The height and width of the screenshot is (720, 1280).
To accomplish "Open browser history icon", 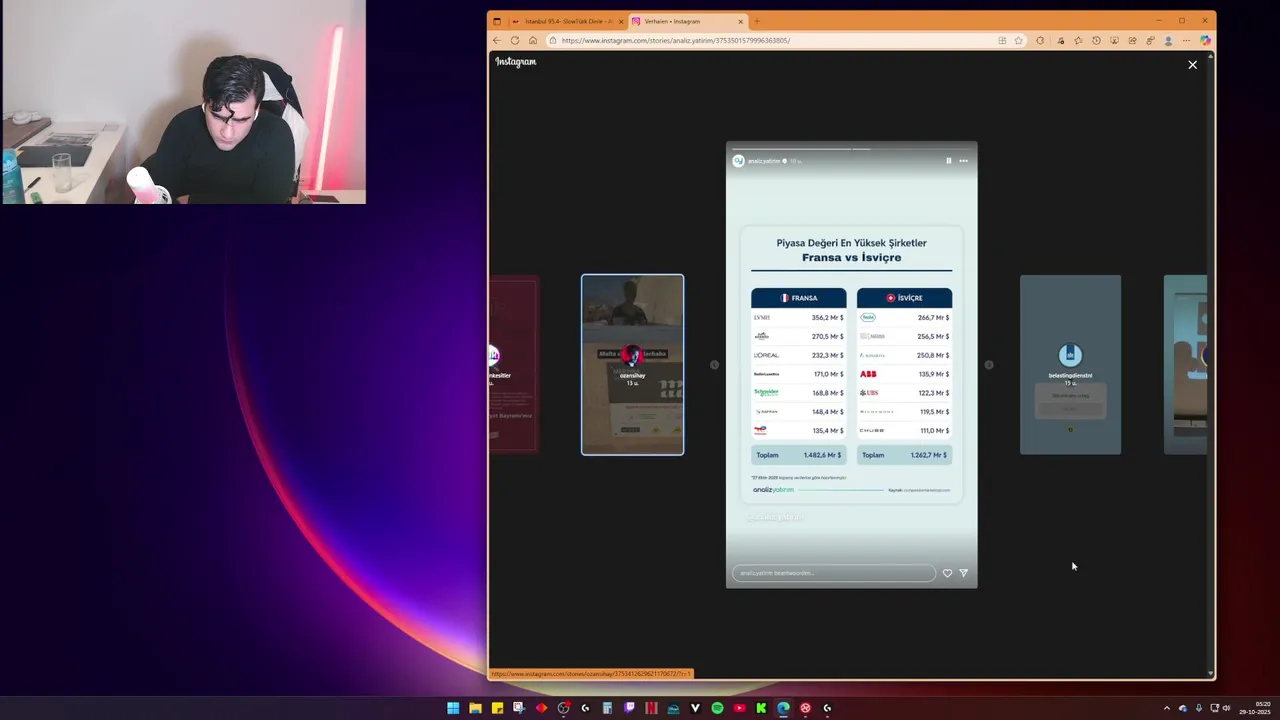I will (x=1096, y=41).
